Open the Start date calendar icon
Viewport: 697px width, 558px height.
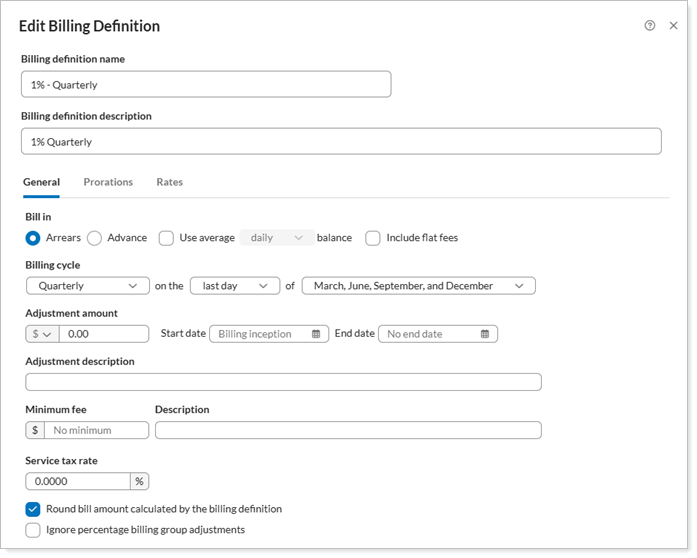316,334
